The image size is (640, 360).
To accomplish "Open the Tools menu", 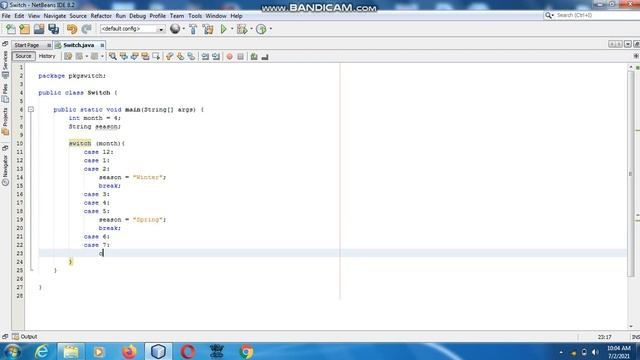I will tap(195, 16).
